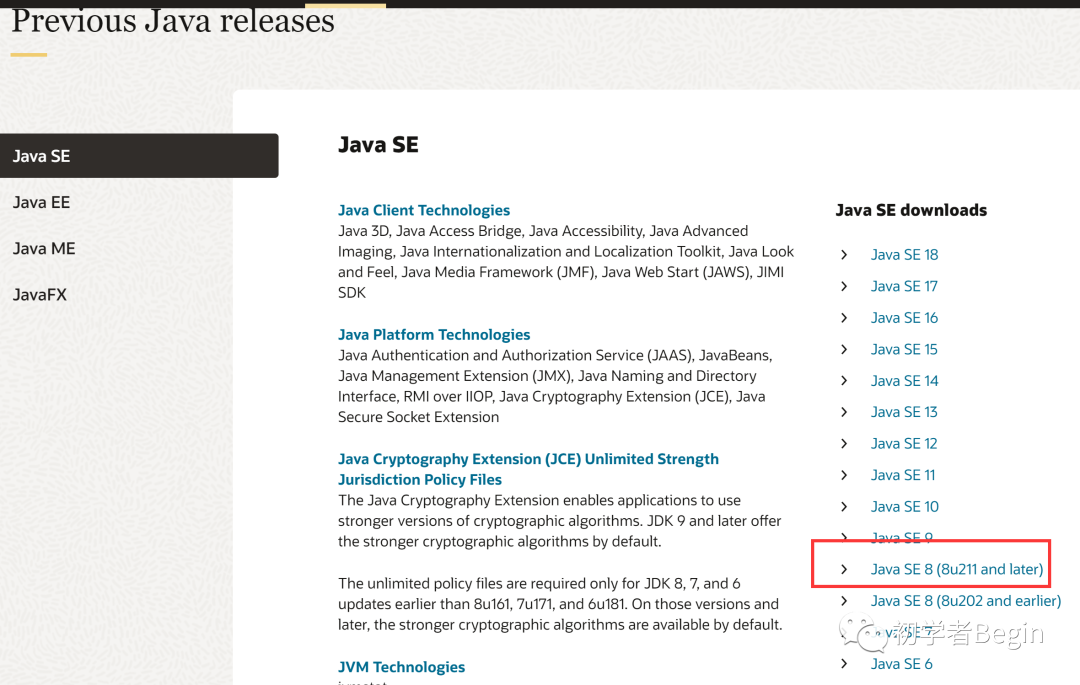This screenshot has height=685, width=1080.
Task: Open the Java SE 18 download link
Action: [904, 255]
